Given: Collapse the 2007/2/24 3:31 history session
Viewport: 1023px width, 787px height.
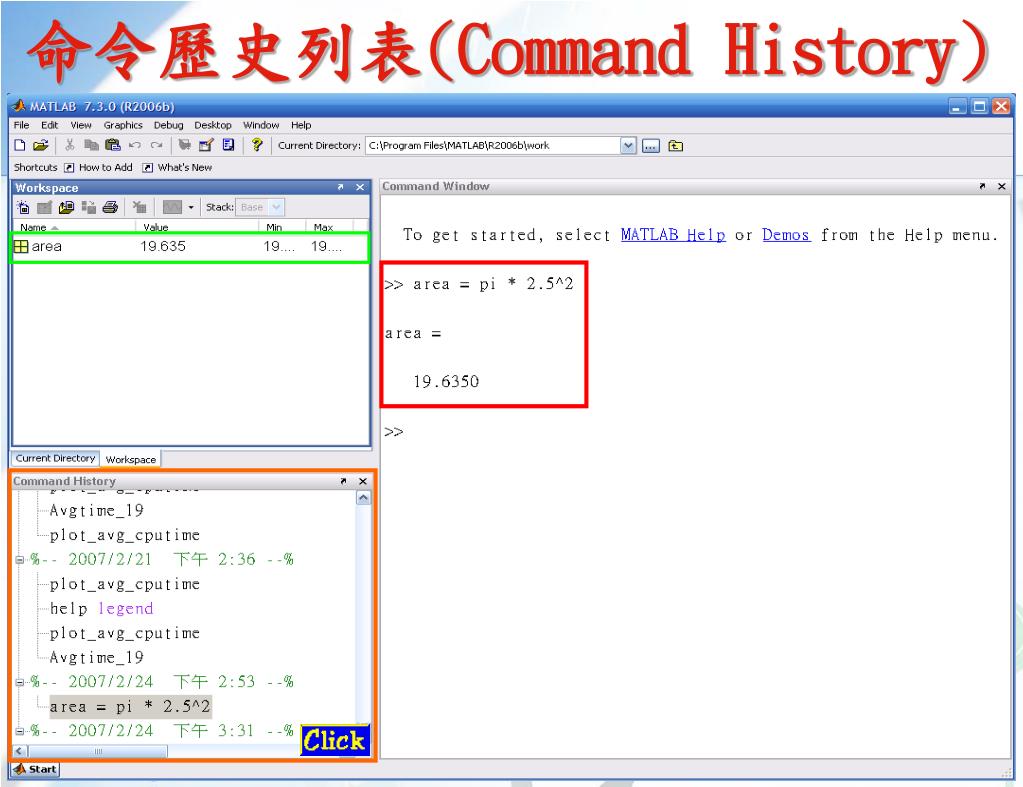Looking at the screenshot, I should click(20, 732).
